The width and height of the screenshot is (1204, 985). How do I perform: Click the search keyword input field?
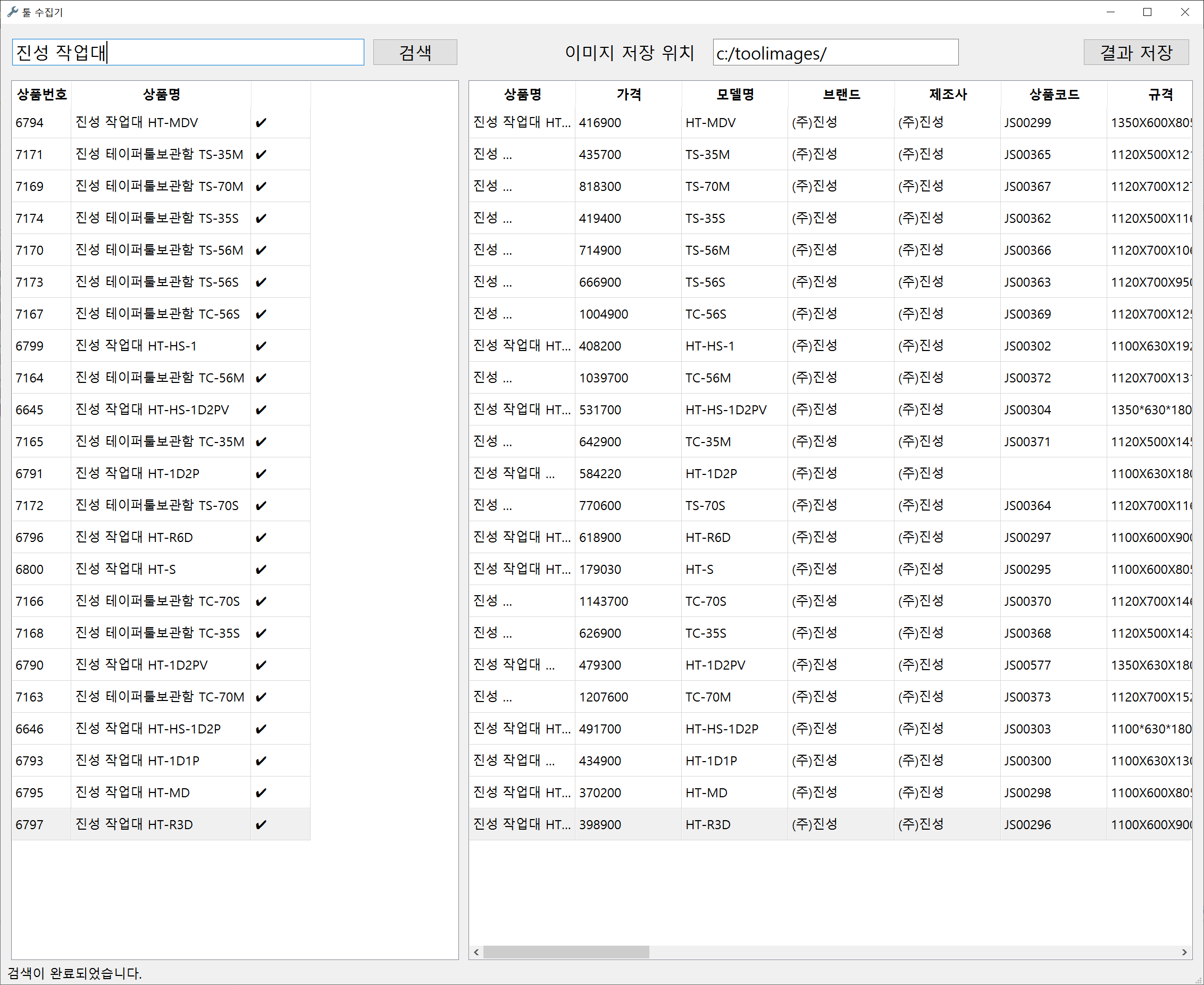click(187, 52)
